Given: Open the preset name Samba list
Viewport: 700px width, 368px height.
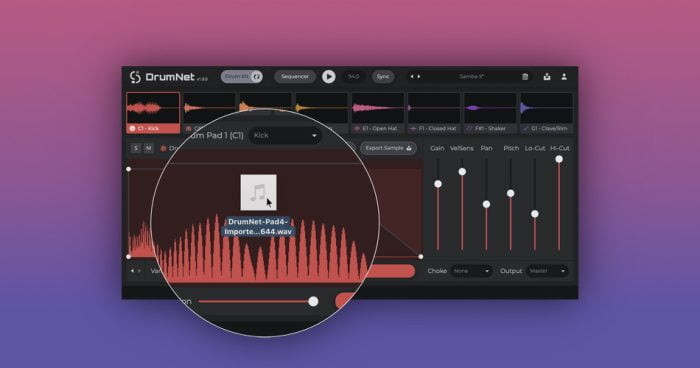Looking at the screenshot, I should pos(471,77).
